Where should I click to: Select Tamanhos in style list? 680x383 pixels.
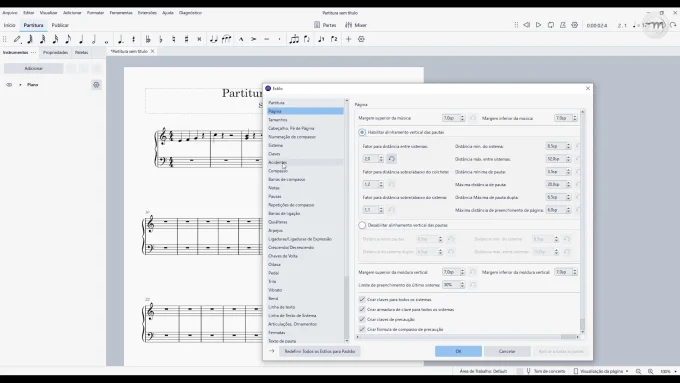[305, 120]
